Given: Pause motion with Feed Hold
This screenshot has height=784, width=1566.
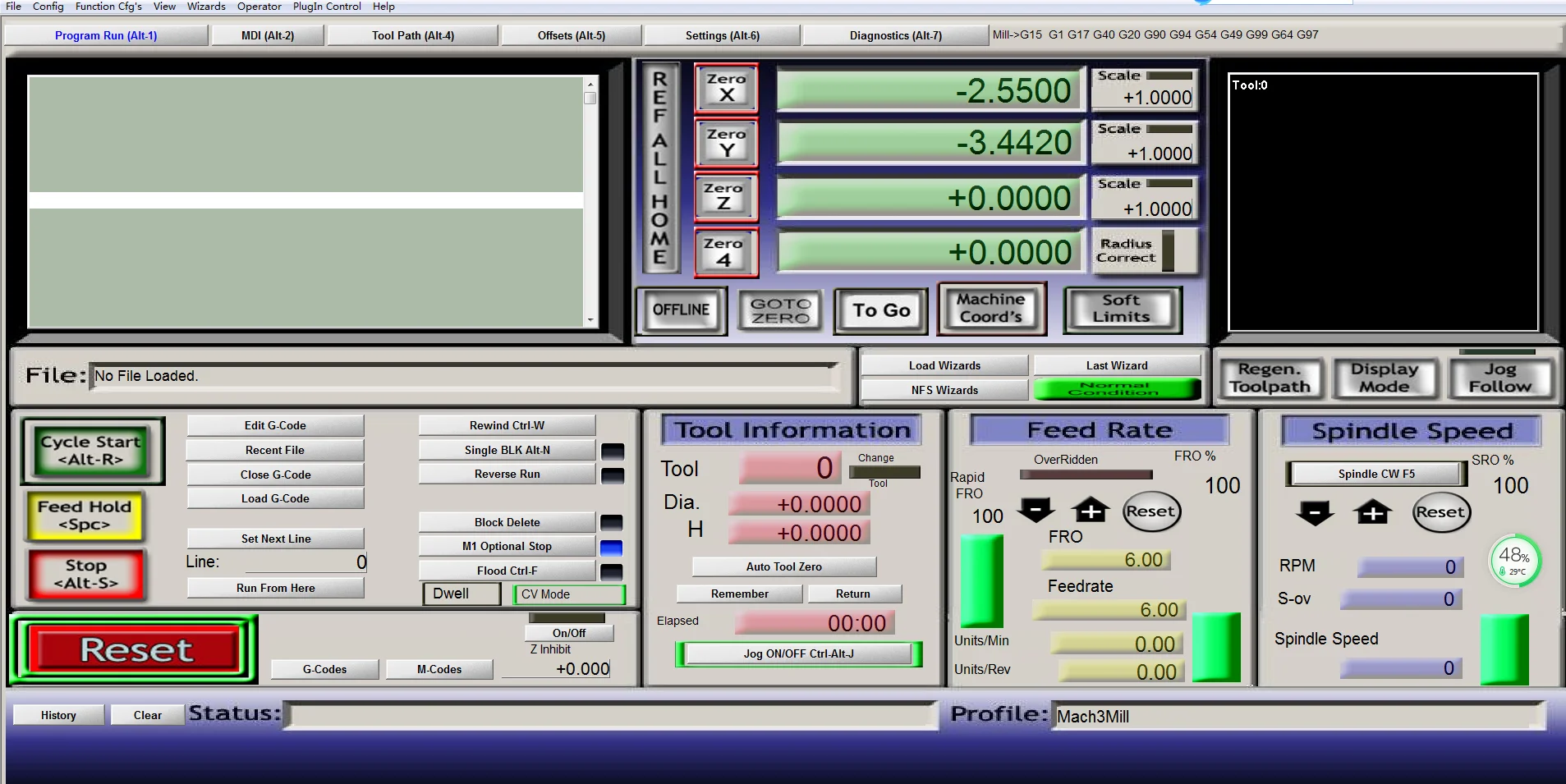Looking at the screenshot, I should pos(85,516).
